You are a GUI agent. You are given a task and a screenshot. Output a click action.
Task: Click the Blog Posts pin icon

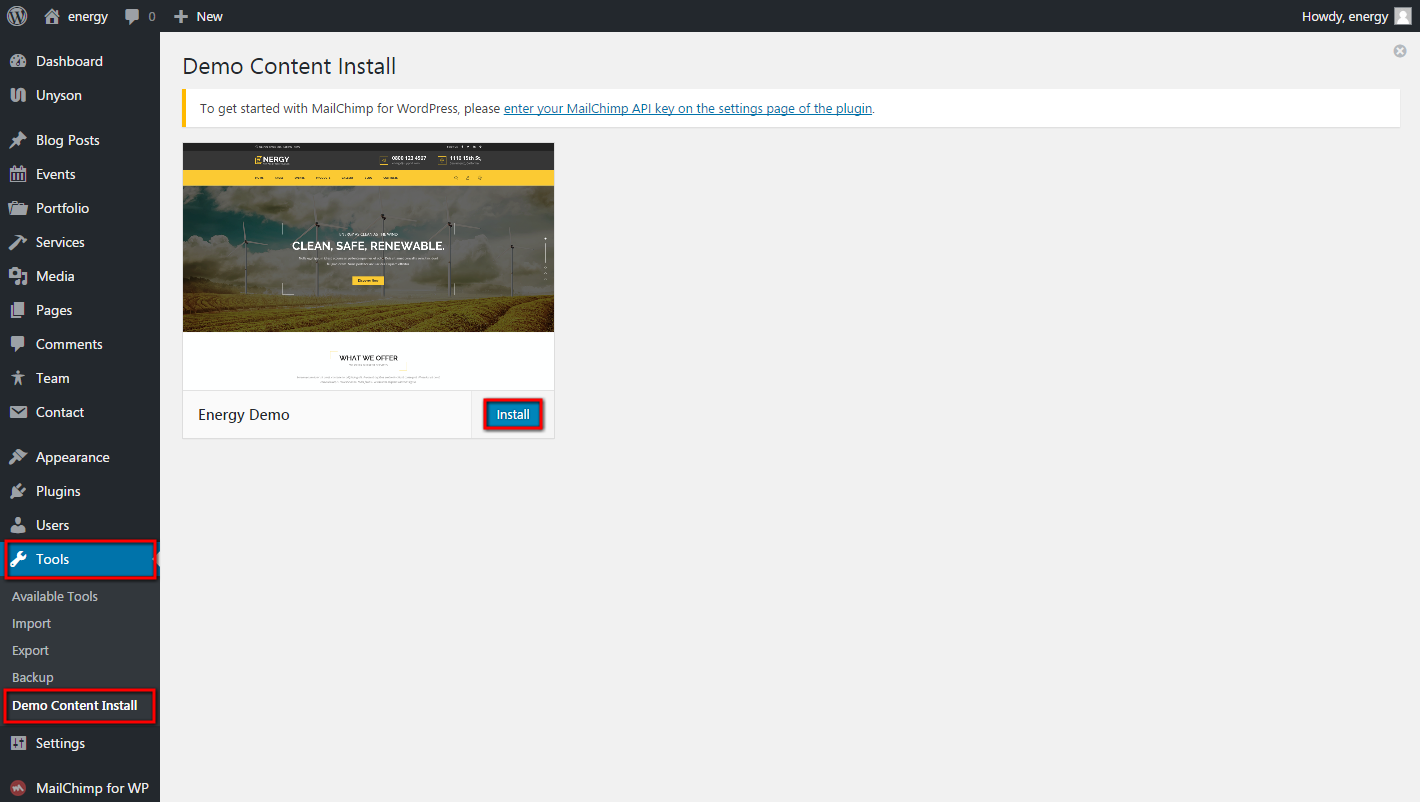(18, 140)
